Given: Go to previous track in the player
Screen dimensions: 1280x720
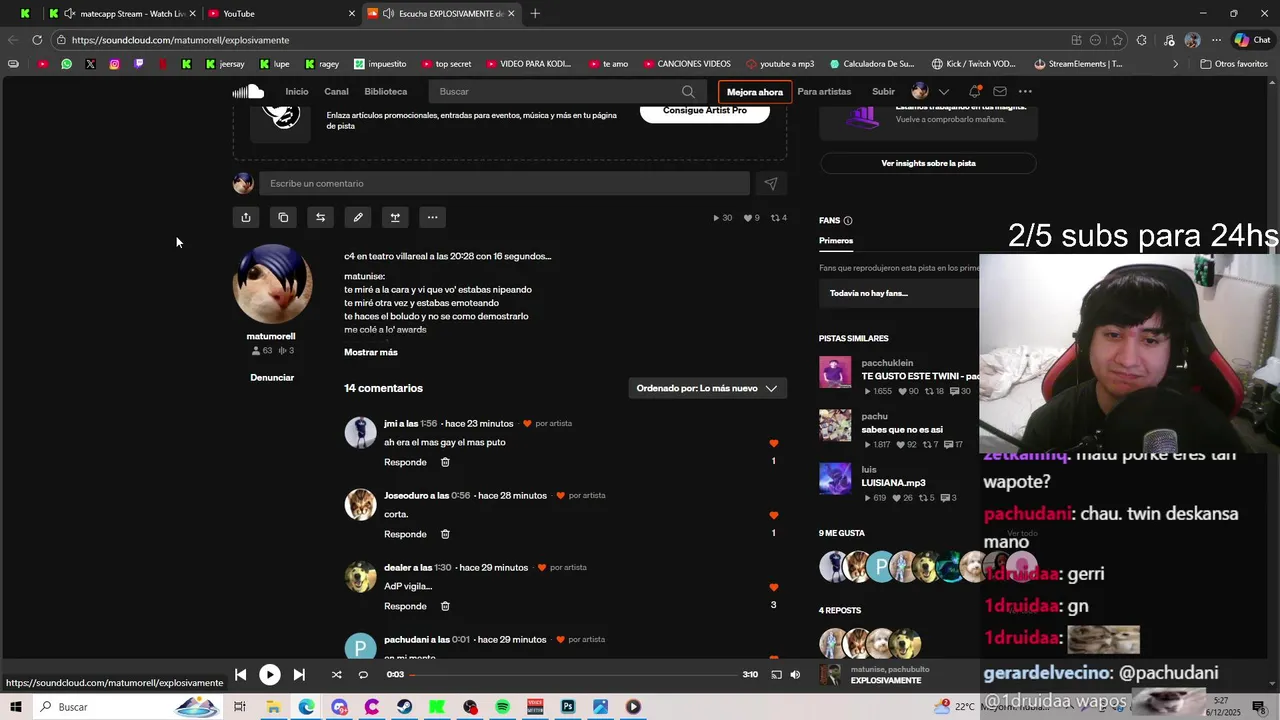Looking at the screenshot, I should click(x=240, y=675).
